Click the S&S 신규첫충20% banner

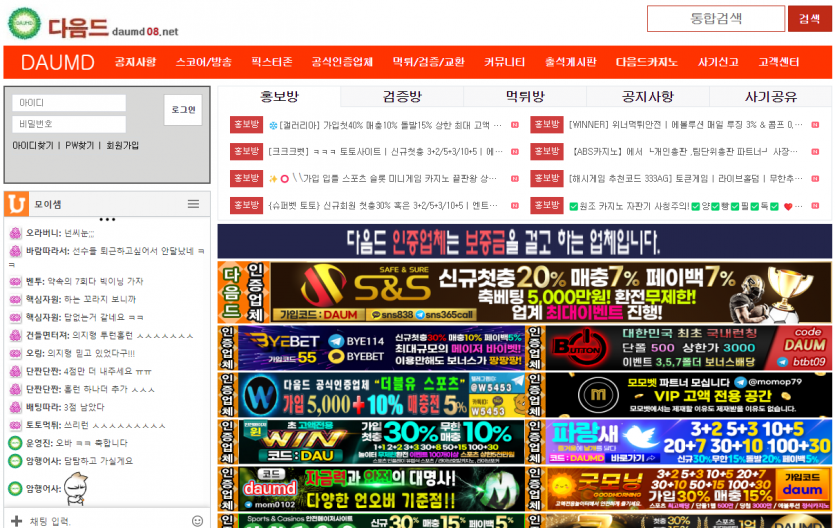(525, 293)
